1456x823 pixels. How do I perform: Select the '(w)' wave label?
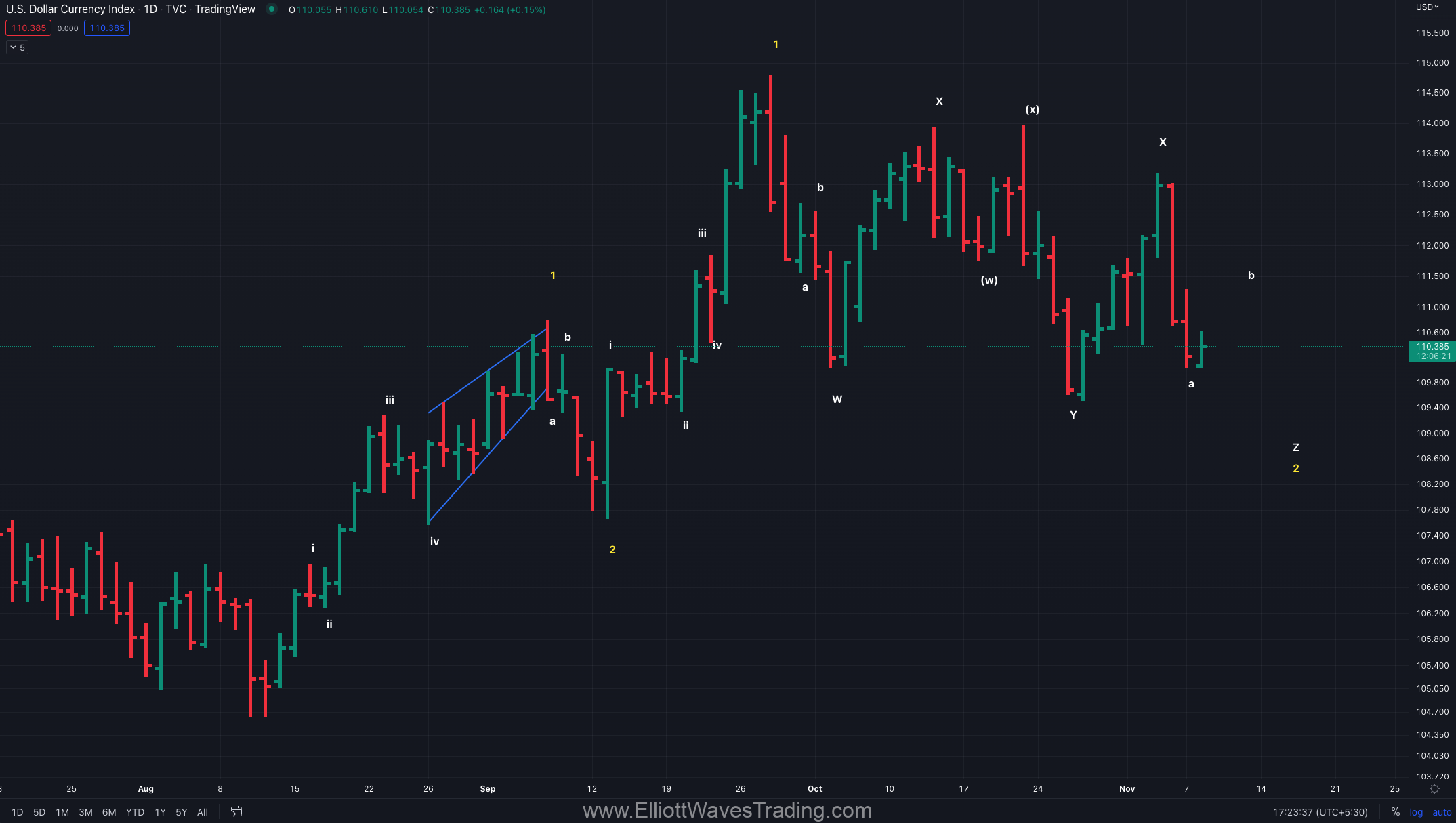pyautogui.click(x=989, y=280)
